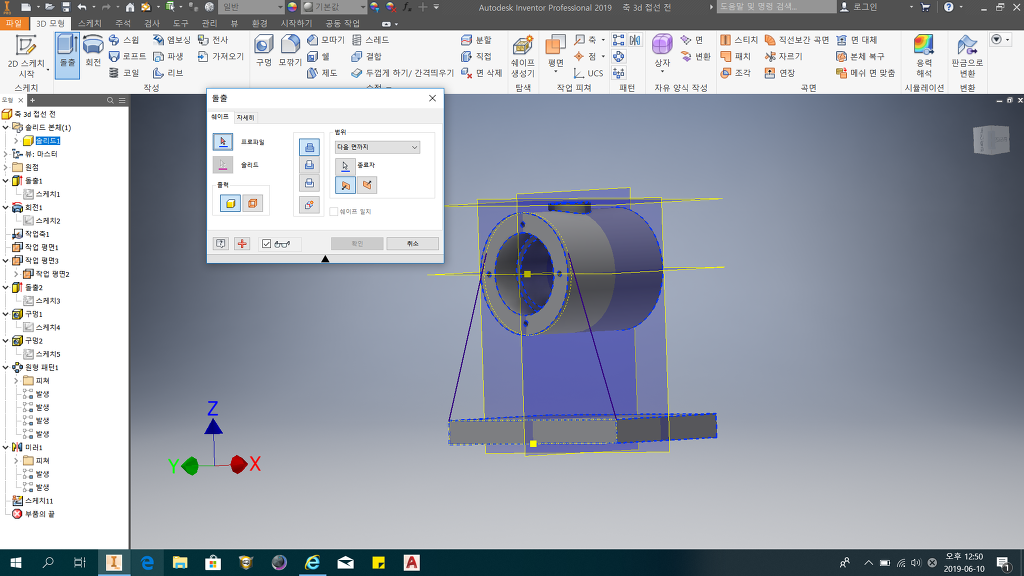Click the Plane (평면) work feature
The width and height of the screenshot is (1024, 576).
tap(556, 50)
